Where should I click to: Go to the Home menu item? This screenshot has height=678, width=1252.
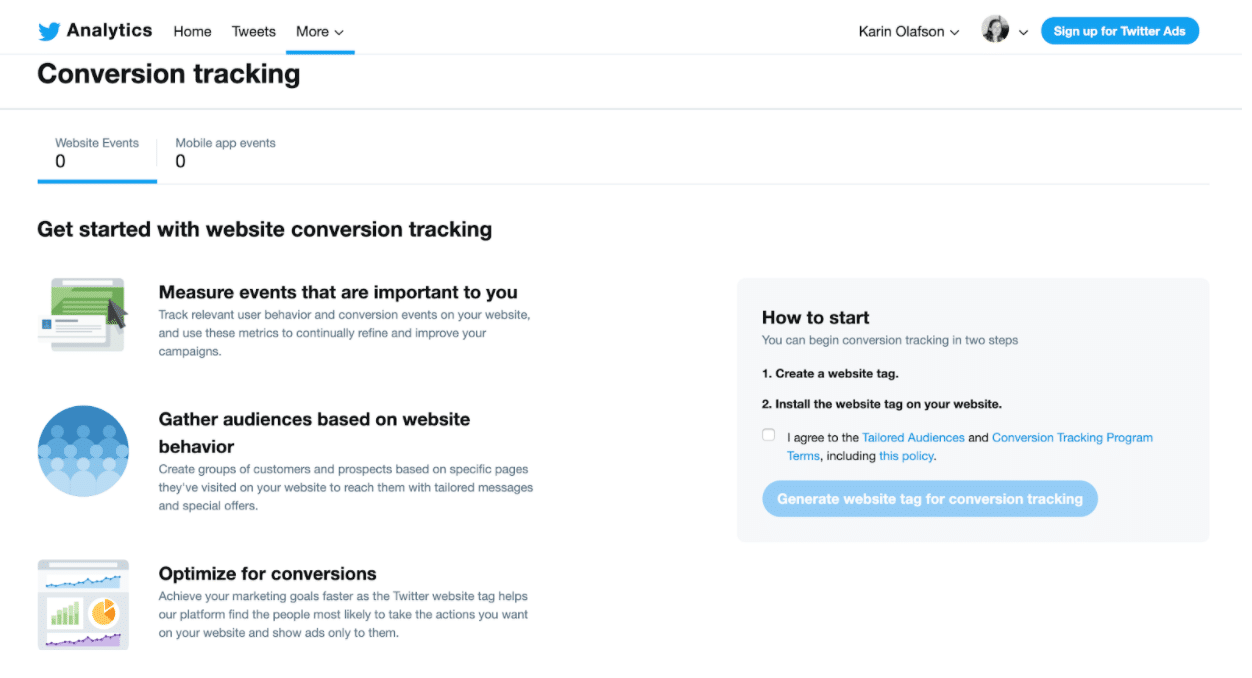click(x=192, y=31)
